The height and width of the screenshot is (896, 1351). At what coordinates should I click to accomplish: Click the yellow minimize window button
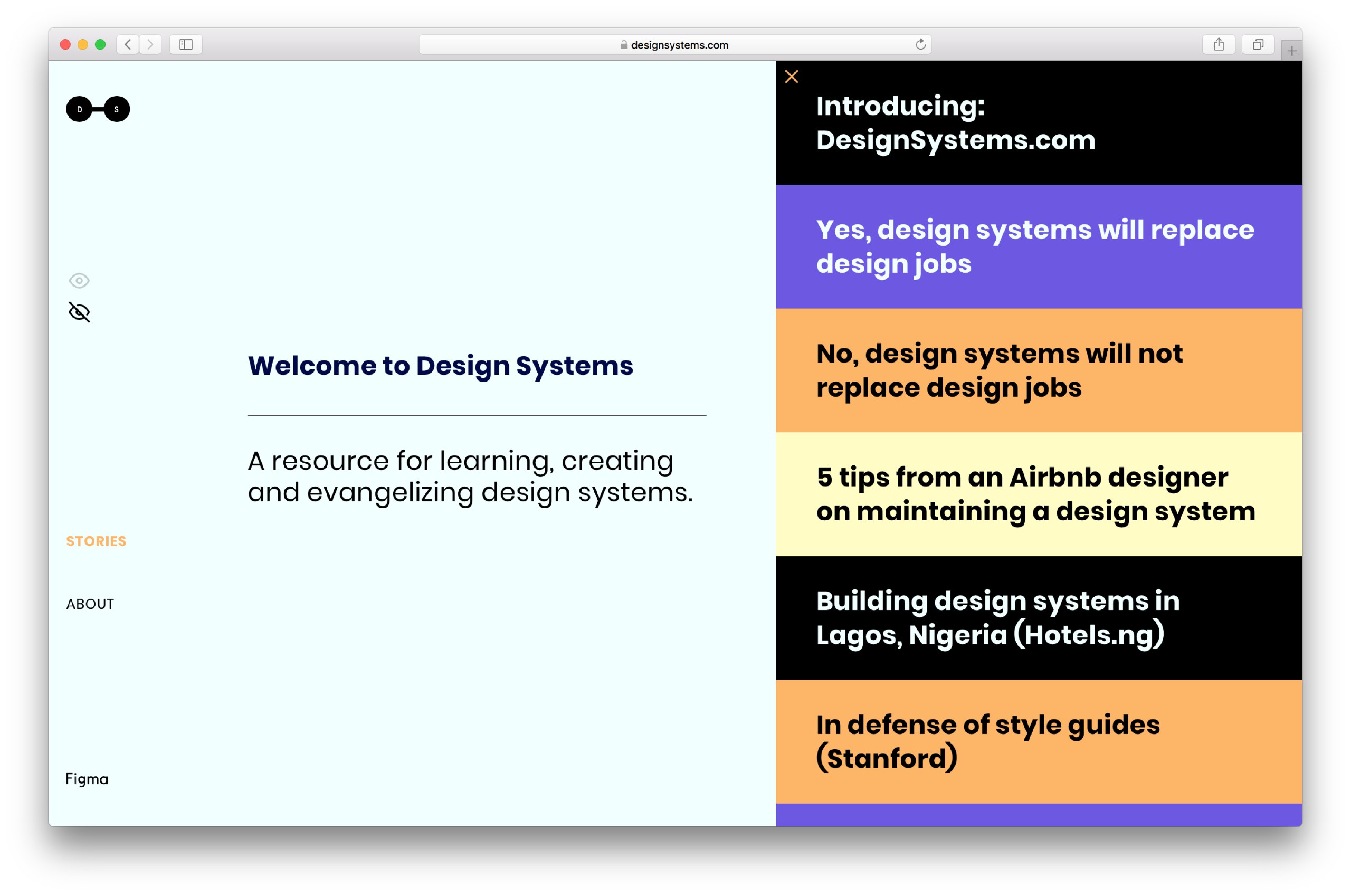point(83,44)
